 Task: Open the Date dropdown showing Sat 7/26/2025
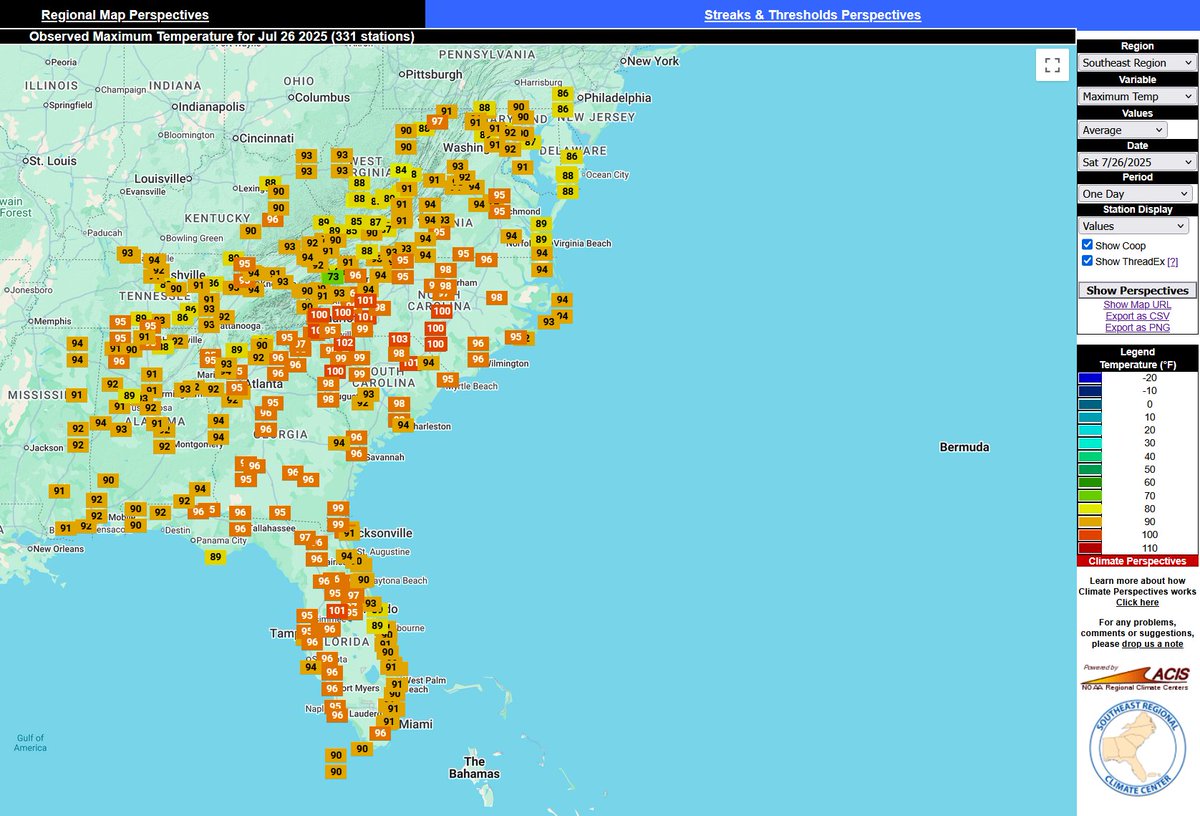1137,161
